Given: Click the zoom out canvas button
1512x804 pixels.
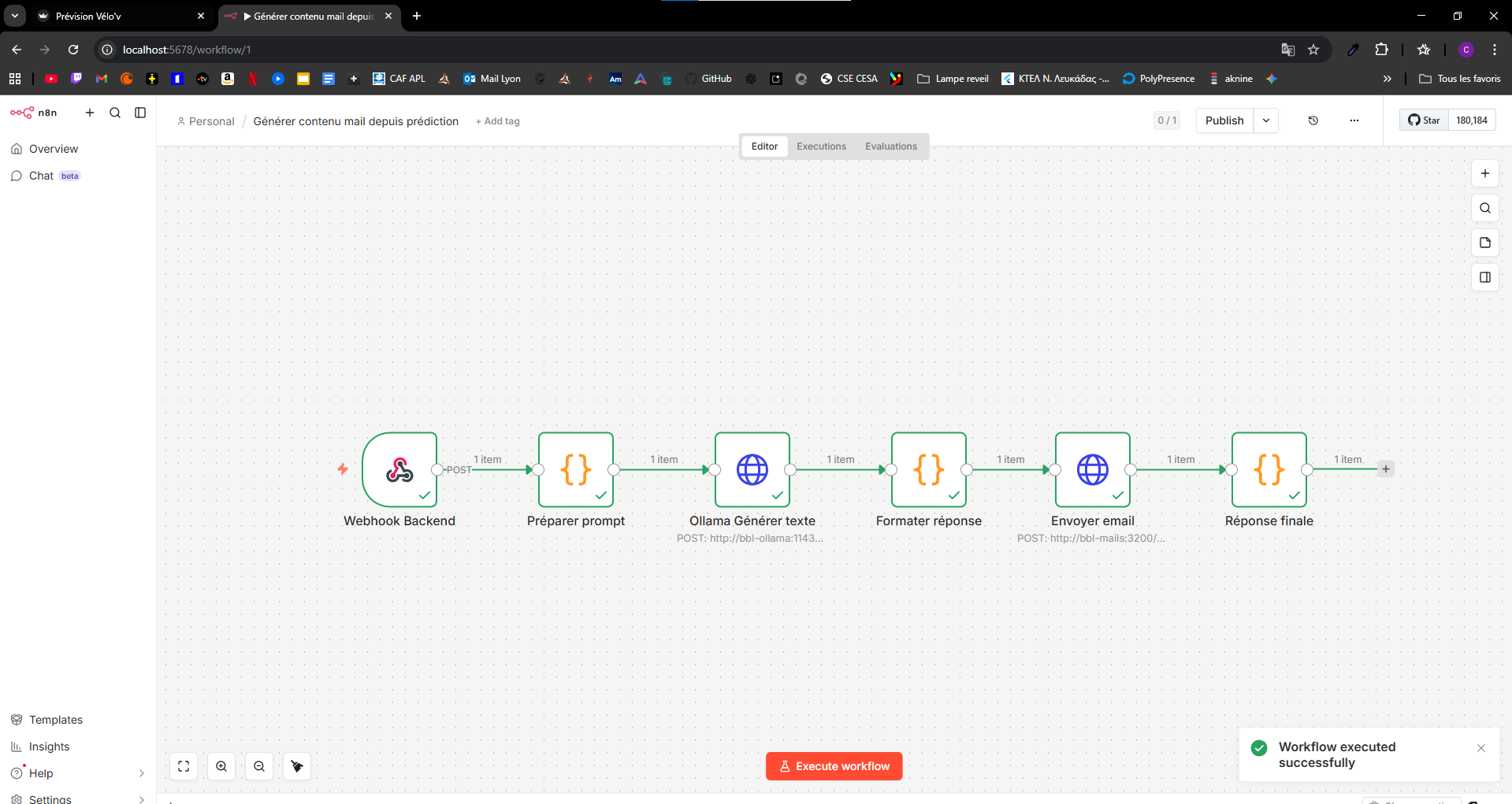Looking at the screenshot, I should point(259,766).
